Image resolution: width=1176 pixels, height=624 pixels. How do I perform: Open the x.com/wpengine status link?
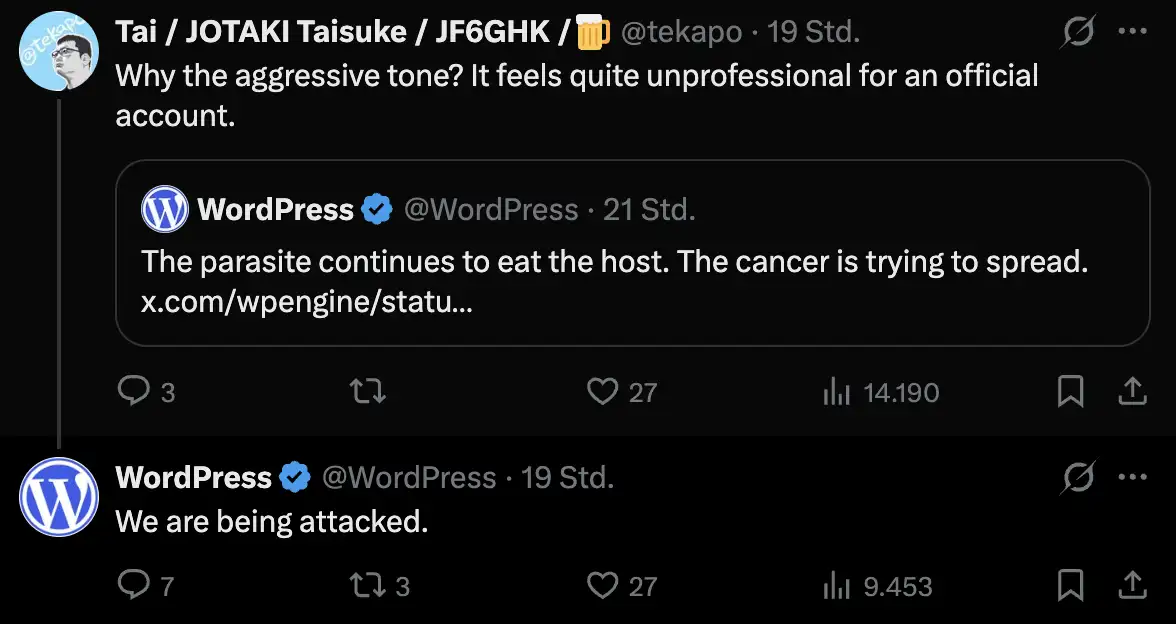coord(307,302)
